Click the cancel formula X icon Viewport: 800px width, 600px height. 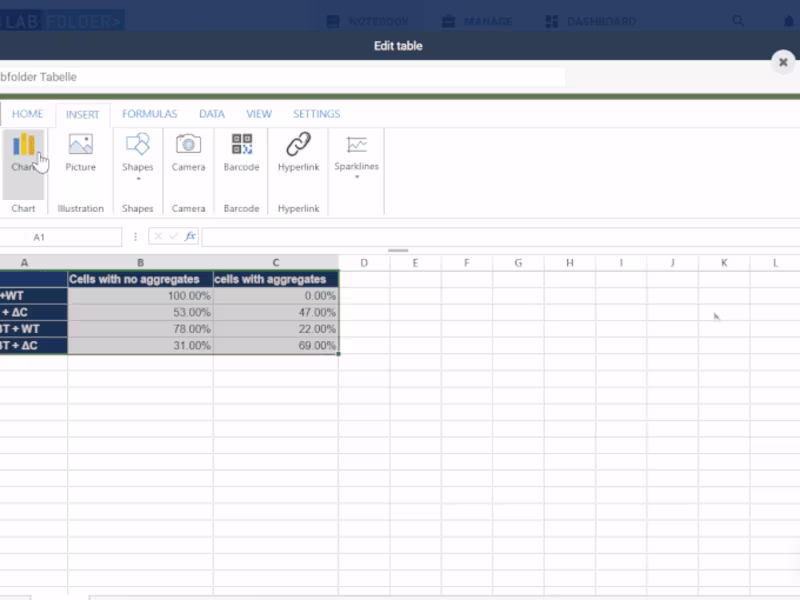pyautogui.click(x=158, y=236)
